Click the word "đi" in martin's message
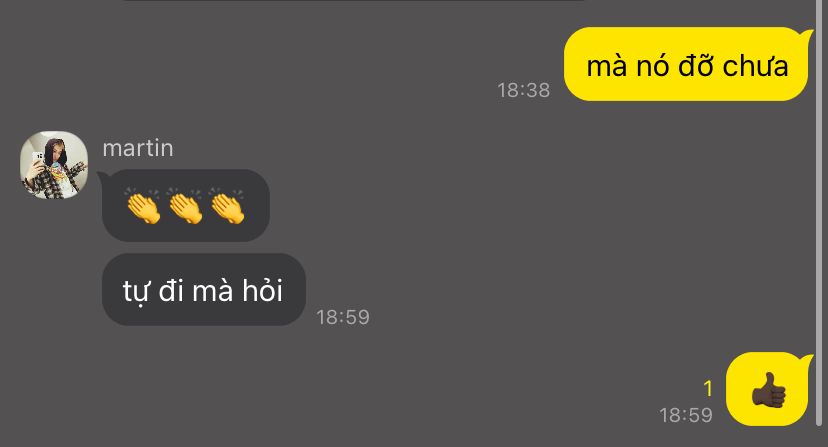 [170, 291]
